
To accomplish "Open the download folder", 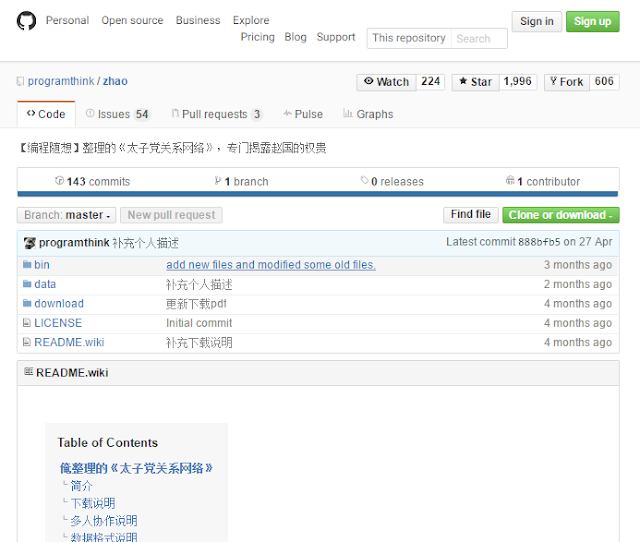I will click(59, 304).
